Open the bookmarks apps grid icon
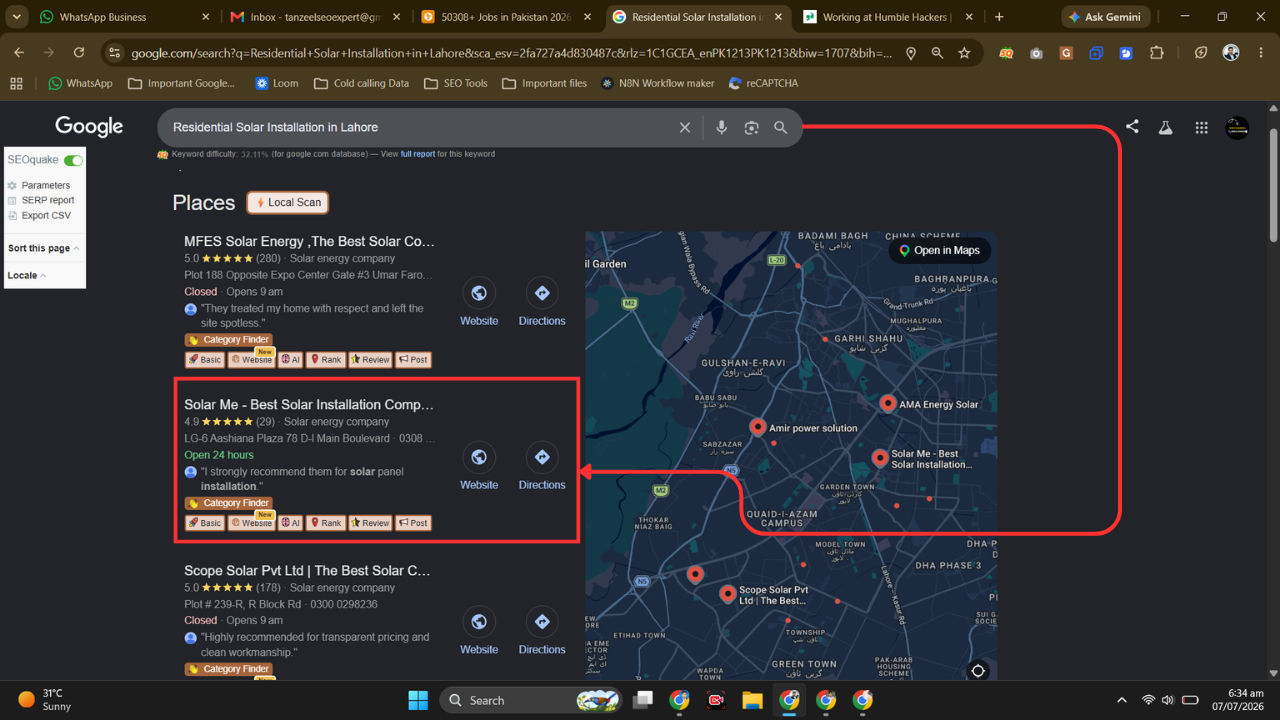This screenshot has height=720, width=1280. 16,83
